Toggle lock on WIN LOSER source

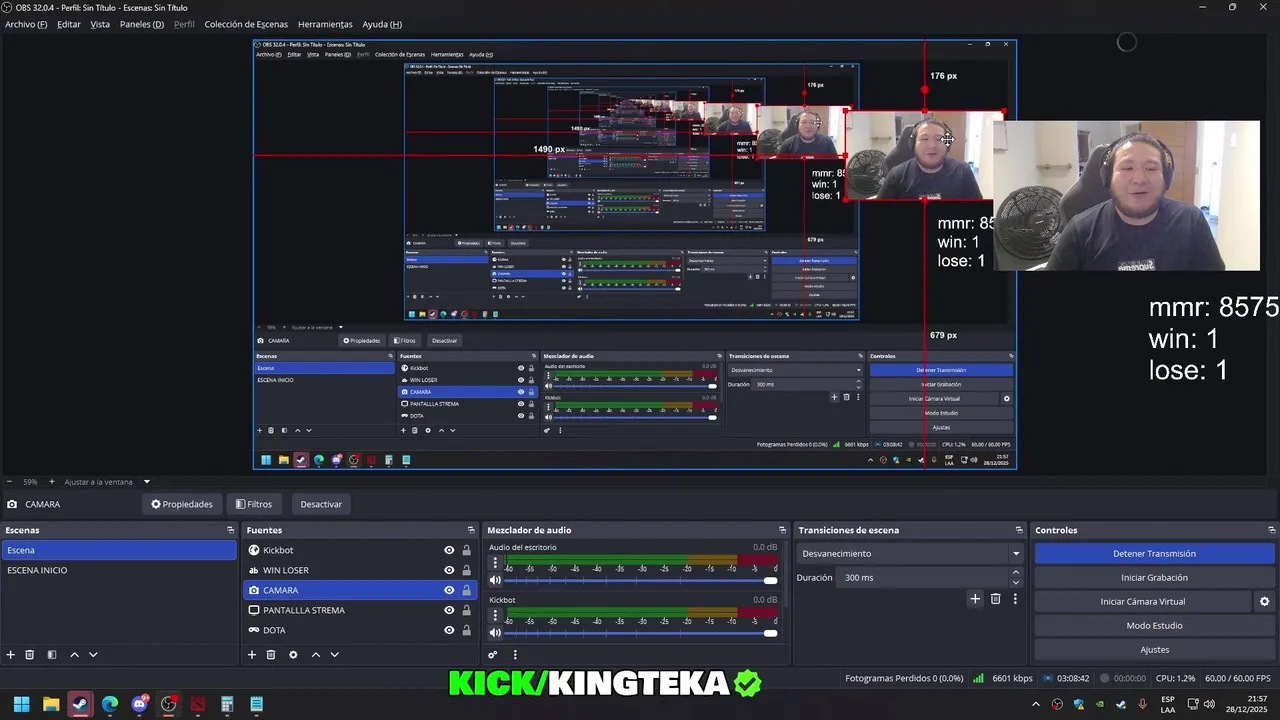point(466,570)
